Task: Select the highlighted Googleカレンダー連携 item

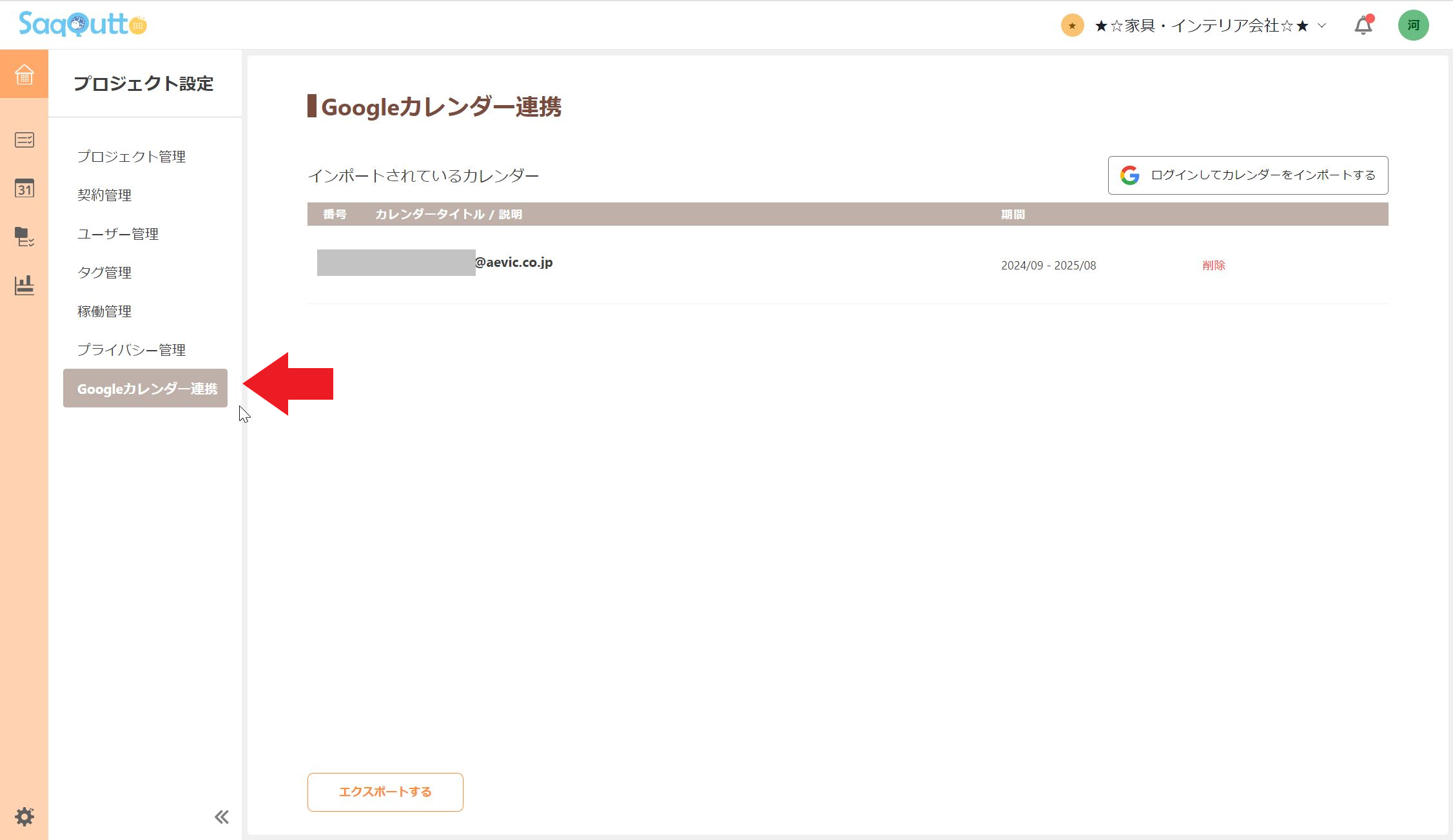Action: pos(145,389)
